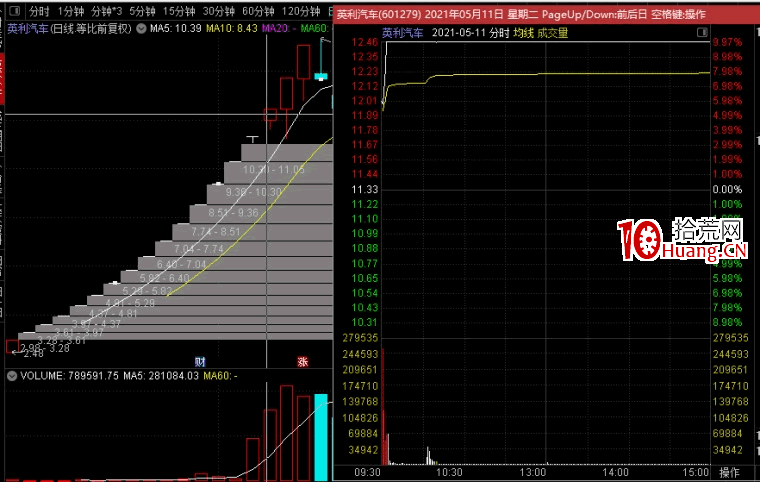Switch to the 分时 period tab
This screenshot has width=760, height=482.
coord(39,11)
